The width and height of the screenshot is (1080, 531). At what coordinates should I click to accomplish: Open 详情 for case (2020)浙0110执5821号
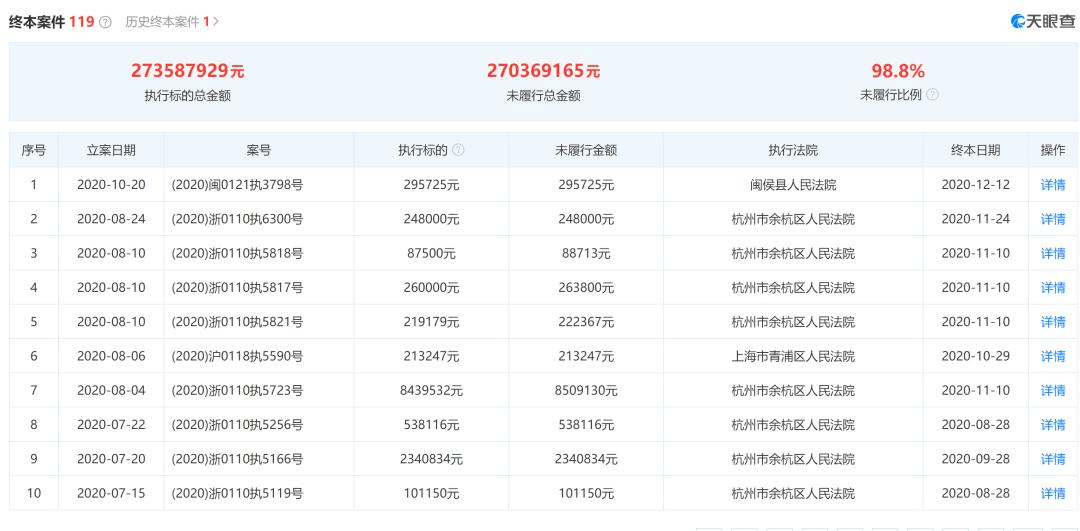(1052, 322)
